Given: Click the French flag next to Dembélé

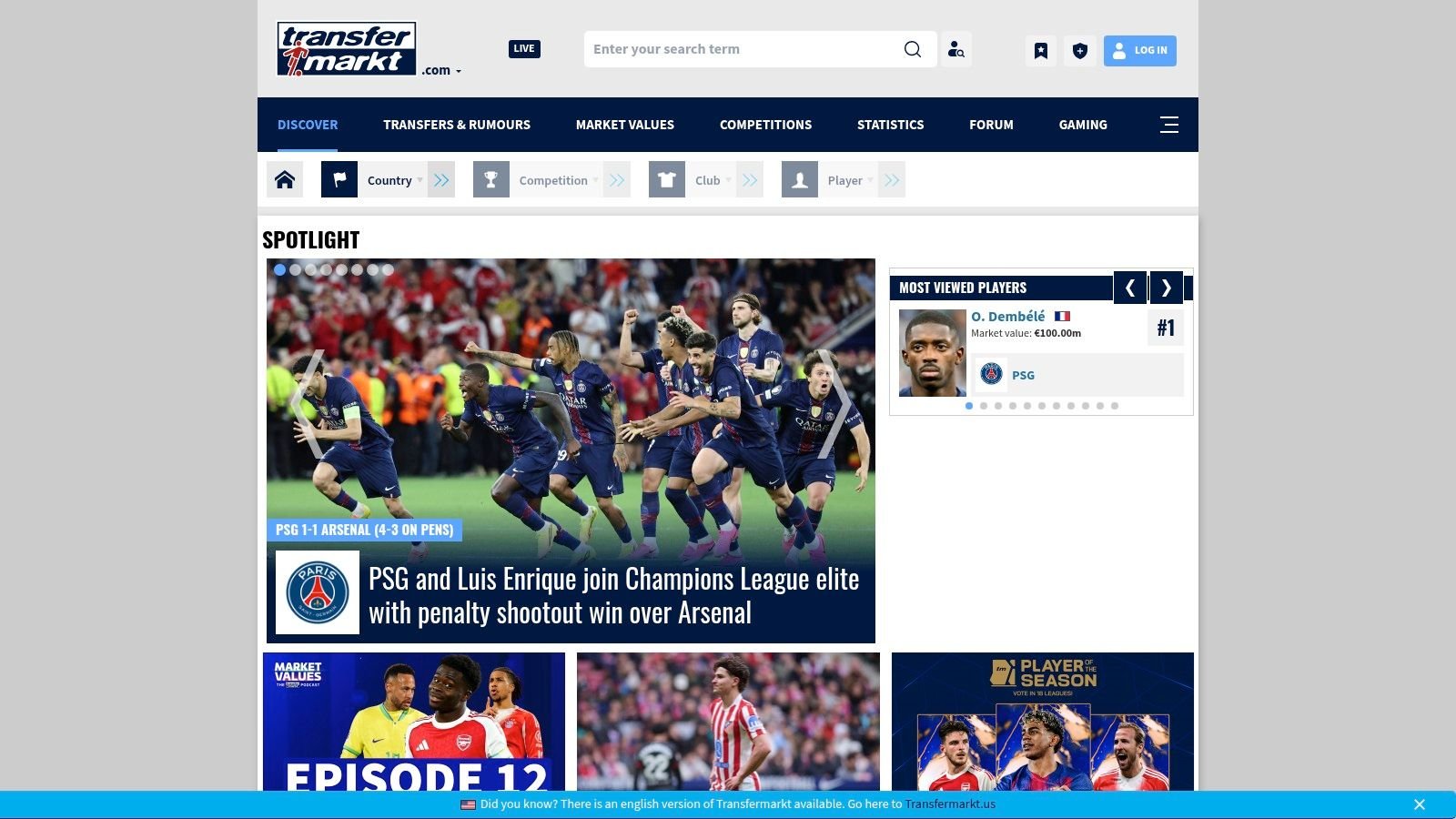Looking at the screenshot, I should point(1062,317).
